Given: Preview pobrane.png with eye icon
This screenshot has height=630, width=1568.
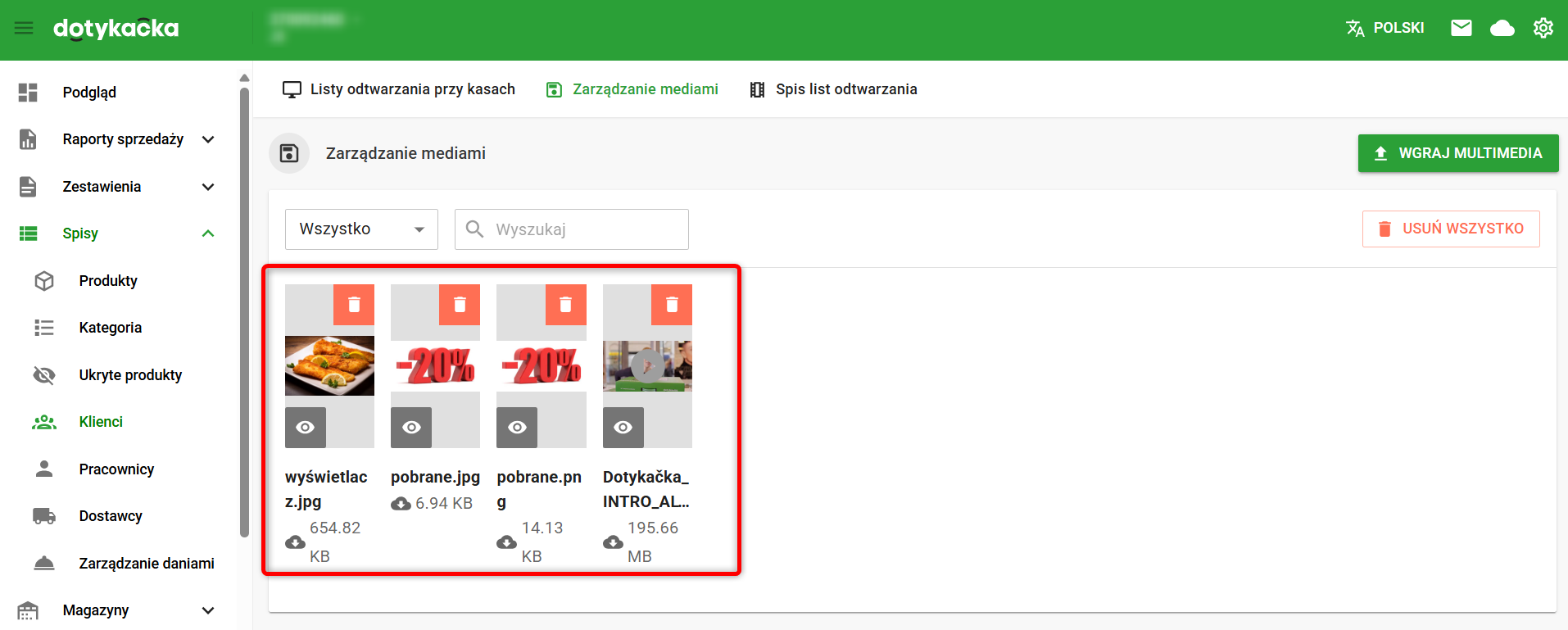Looking at the screenshot, I should point(517,428).
